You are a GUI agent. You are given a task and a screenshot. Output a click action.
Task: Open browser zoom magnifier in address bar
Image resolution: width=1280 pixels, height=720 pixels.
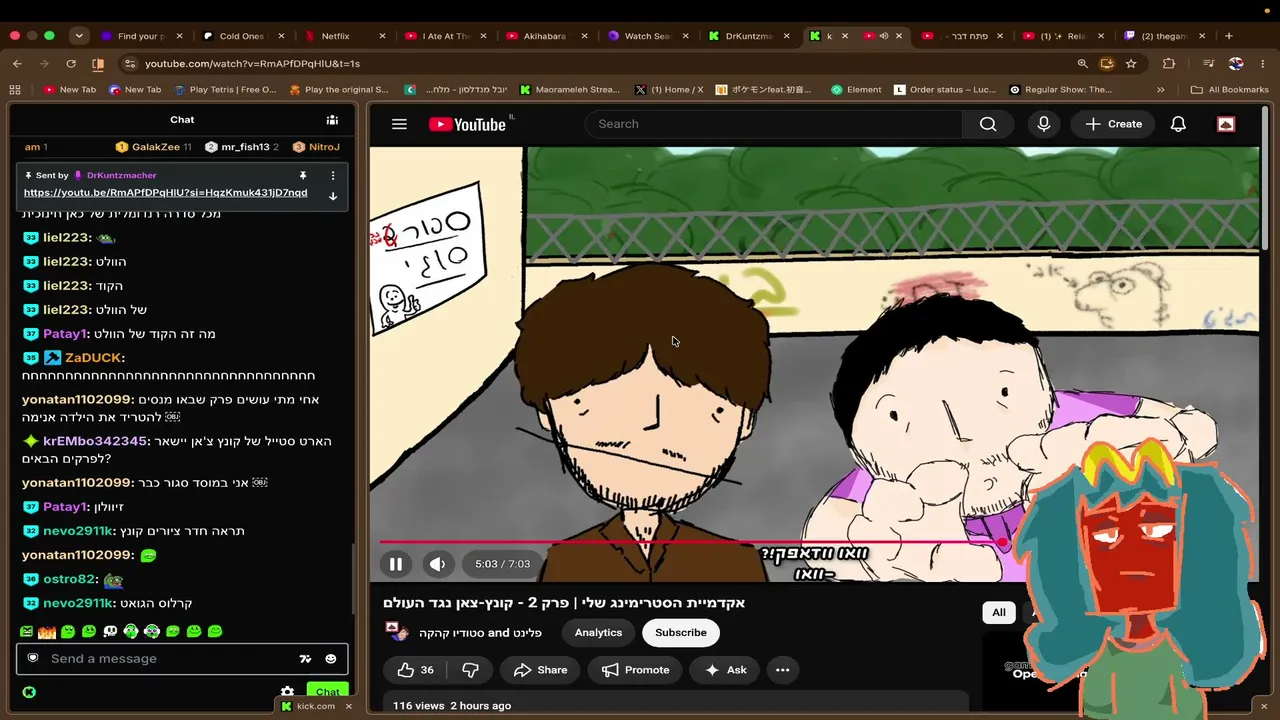pyautogui.click(x=1082, y=63)
